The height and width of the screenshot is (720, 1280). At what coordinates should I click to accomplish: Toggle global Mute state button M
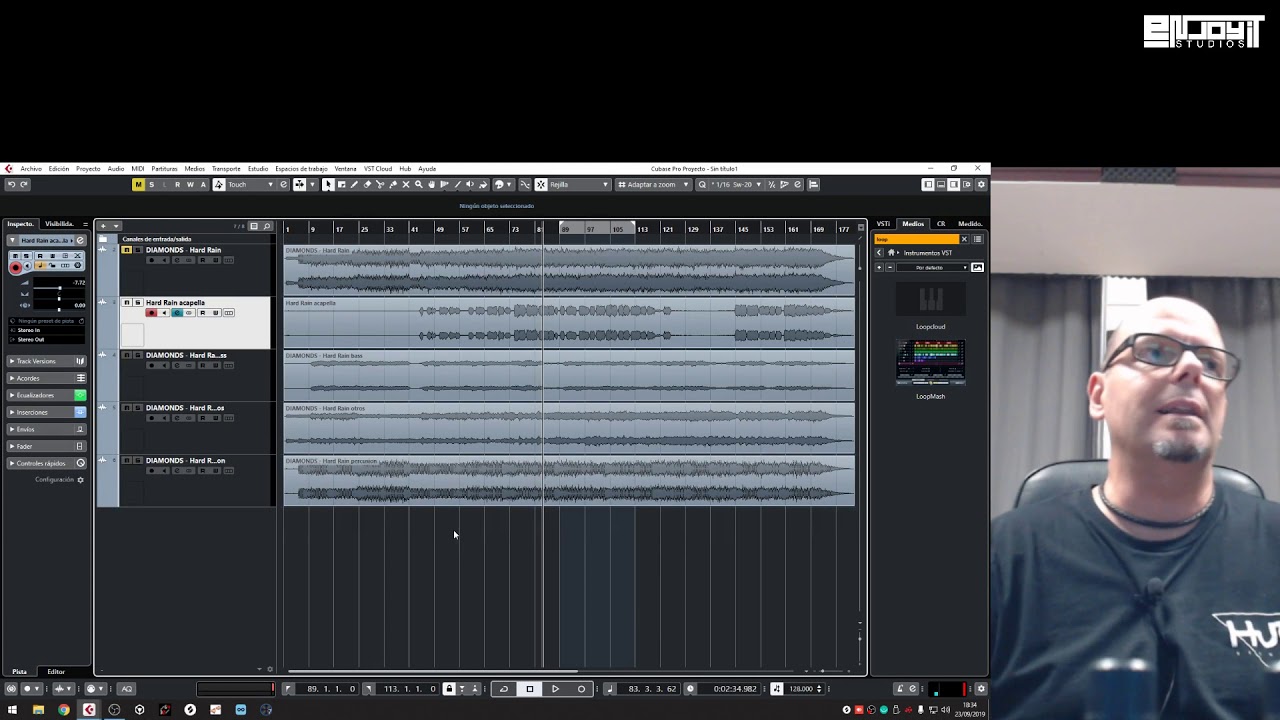pyautogui.click(x=138, y=184)
